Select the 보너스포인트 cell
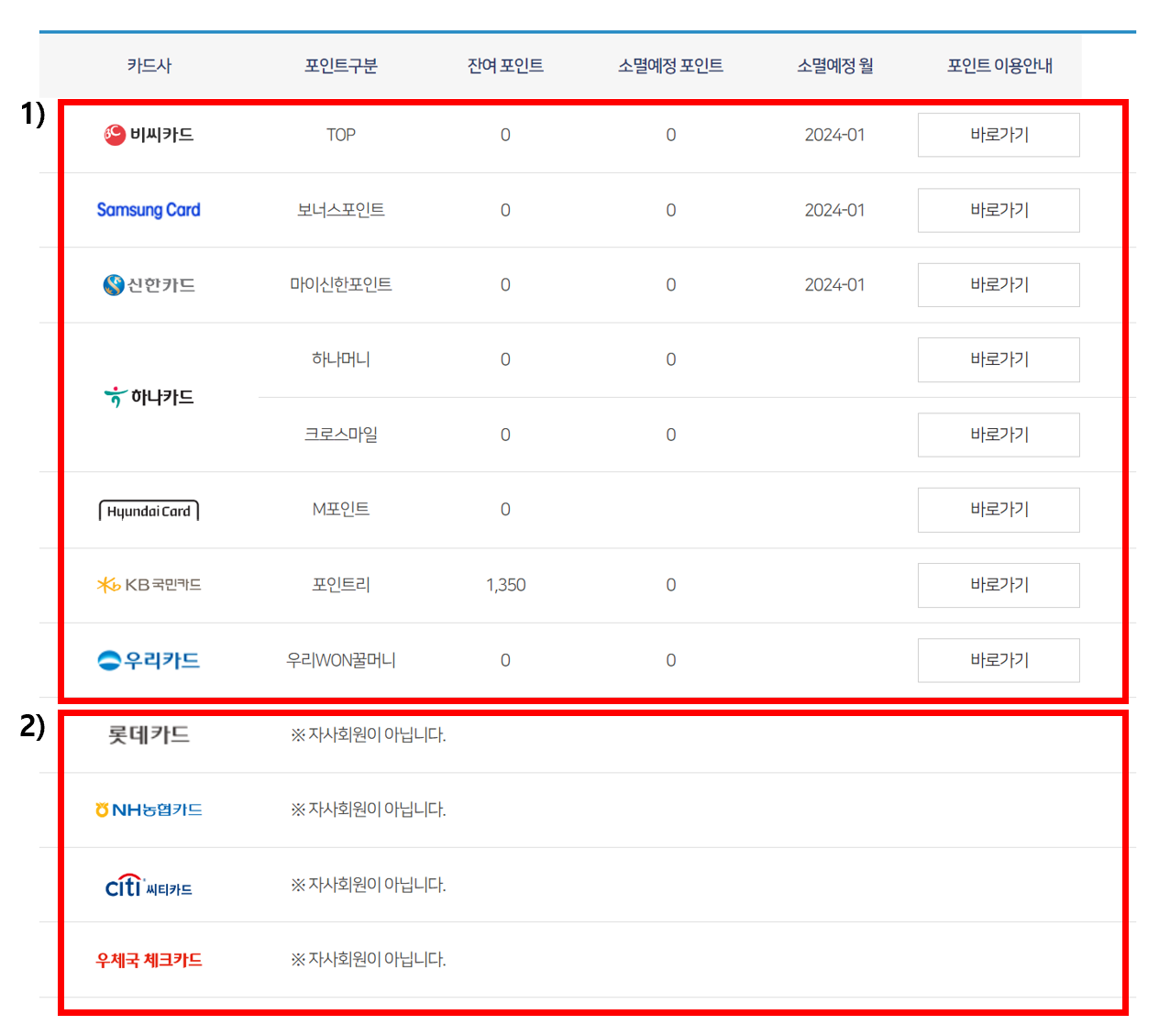The height and width of the screenshot is (1036, 1170). (341, 210)
